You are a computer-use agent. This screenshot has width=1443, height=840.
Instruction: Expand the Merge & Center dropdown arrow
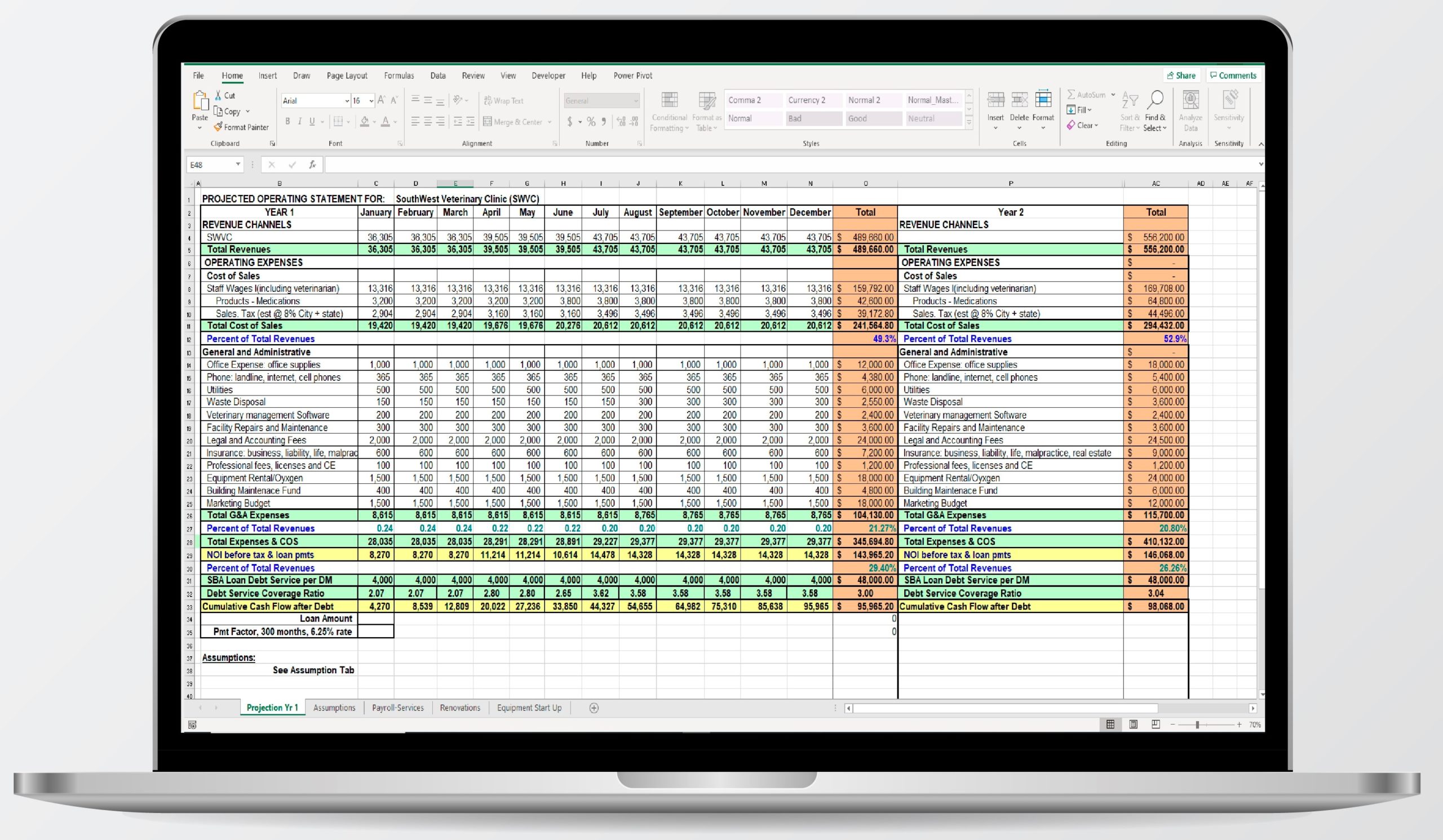(550, 122)
